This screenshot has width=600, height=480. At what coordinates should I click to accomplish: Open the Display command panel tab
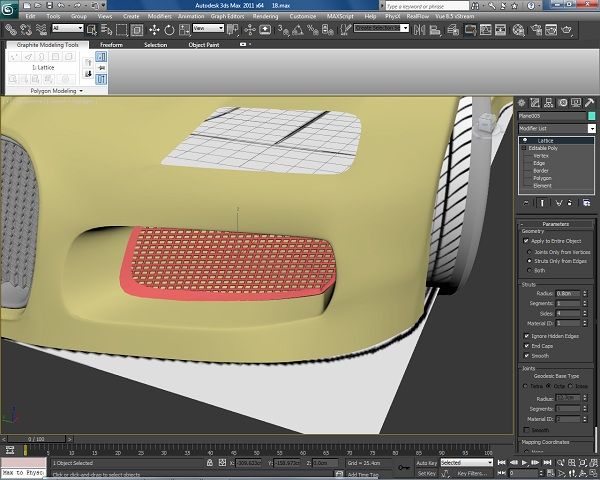point(576,103)
